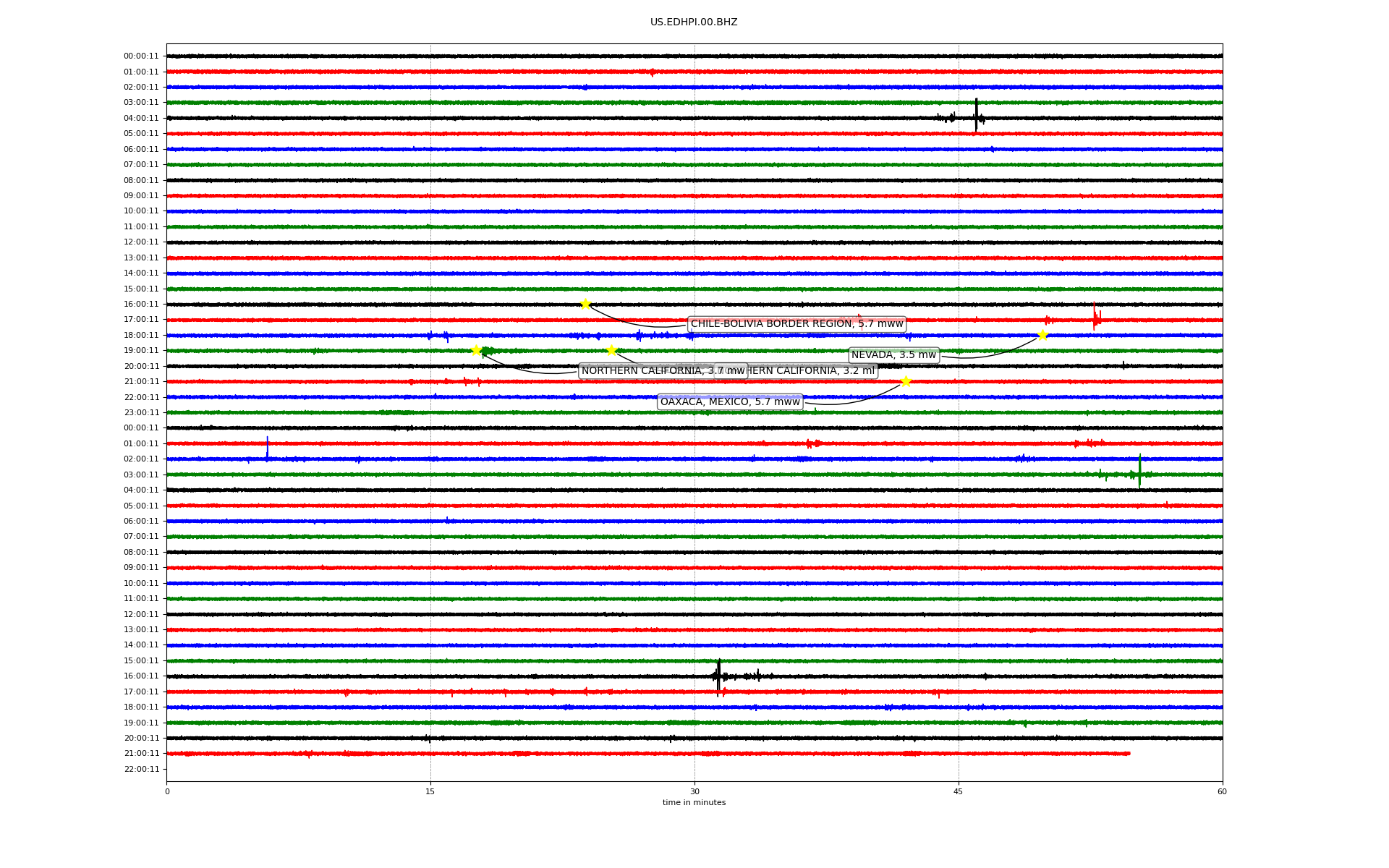Click the CHILE-BOLIVIA BORDER REGION, 5.7 mww label
Screen dimensions: 1389x868
coord(797,324)
